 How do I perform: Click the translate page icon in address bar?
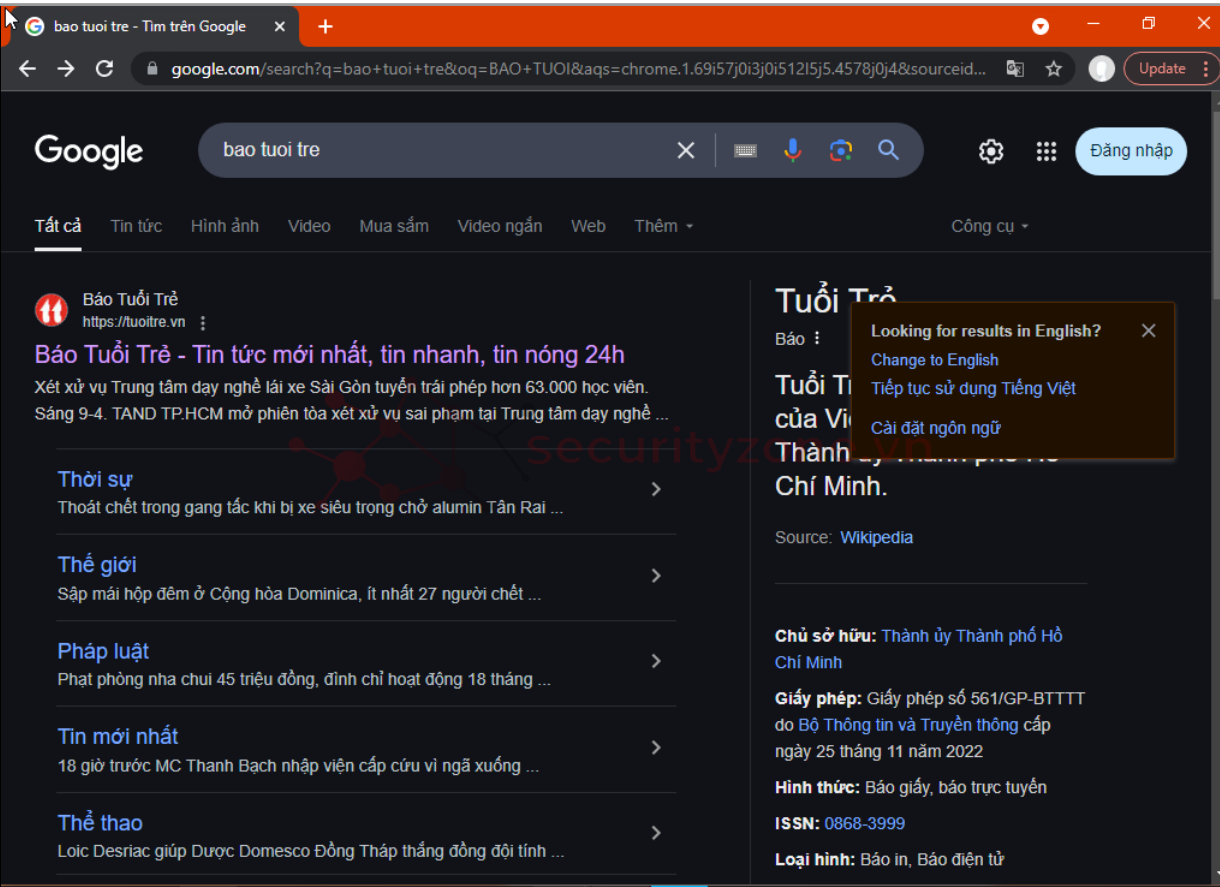[1015, 69]
